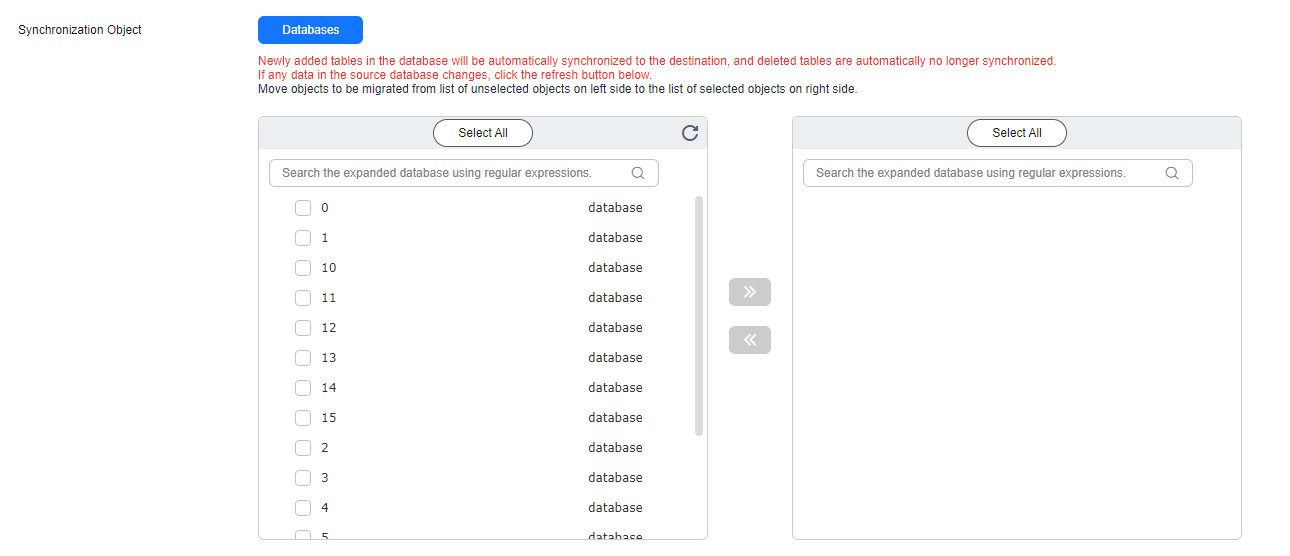Select the checkbox next to database 13
Screen dimensions: 1290x556
coord(303,358)
